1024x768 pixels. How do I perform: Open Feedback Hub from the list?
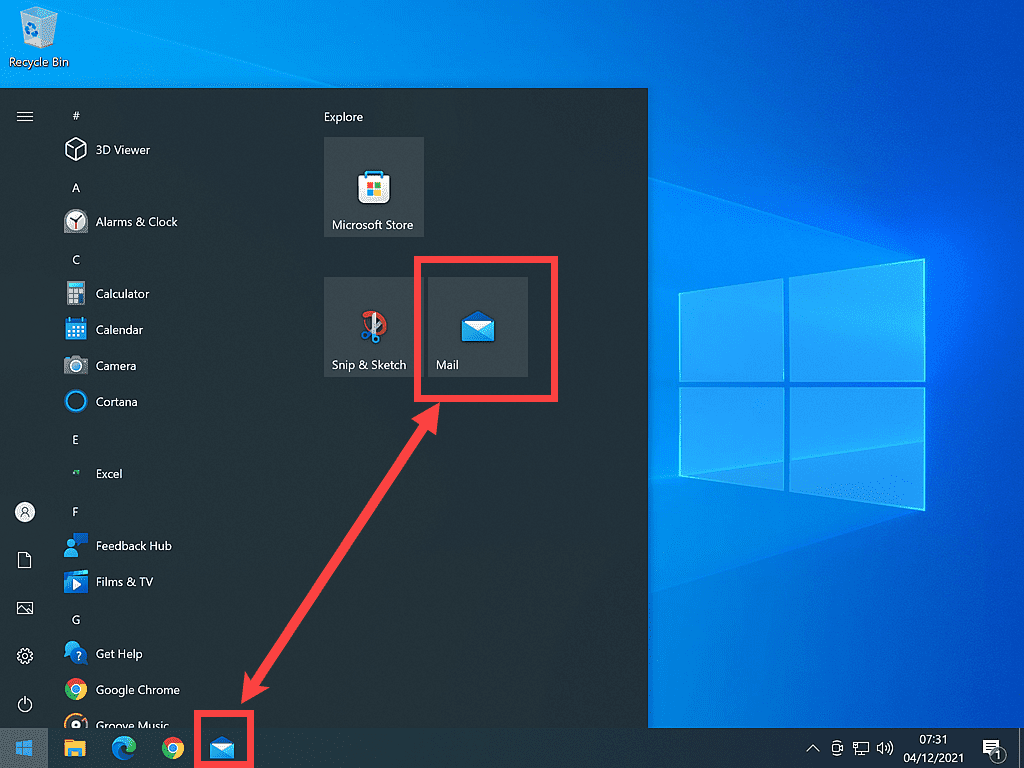(x=133, y=546)
